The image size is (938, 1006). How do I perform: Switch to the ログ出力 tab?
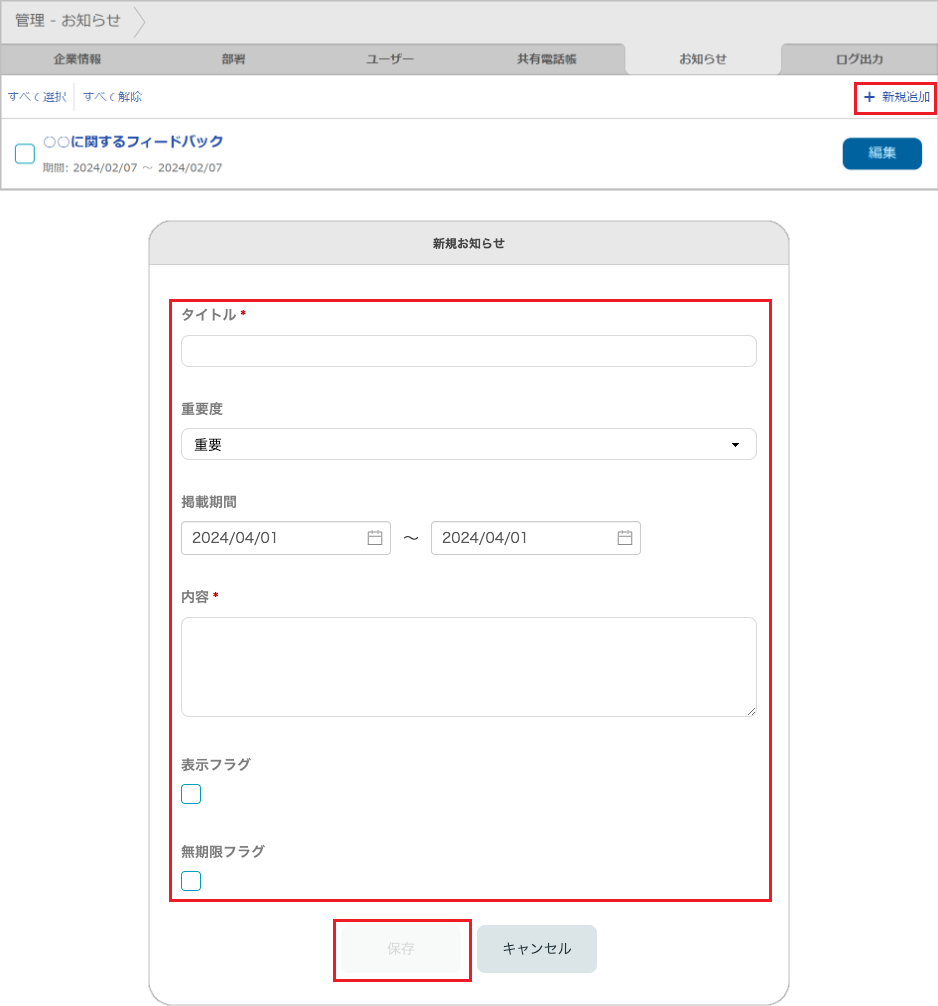point(859,59)
